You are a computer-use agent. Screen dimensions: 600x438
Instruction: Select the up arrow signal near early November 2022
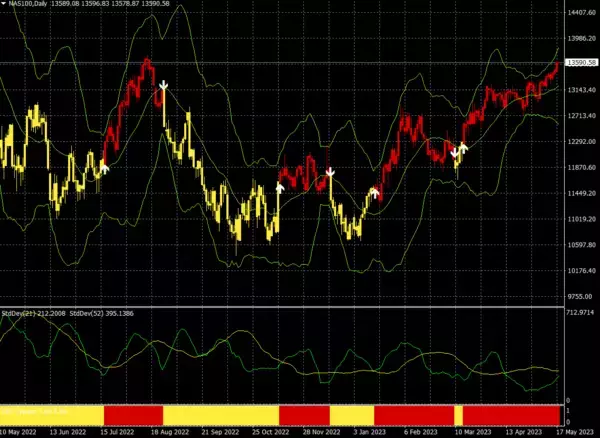point(280,185)
